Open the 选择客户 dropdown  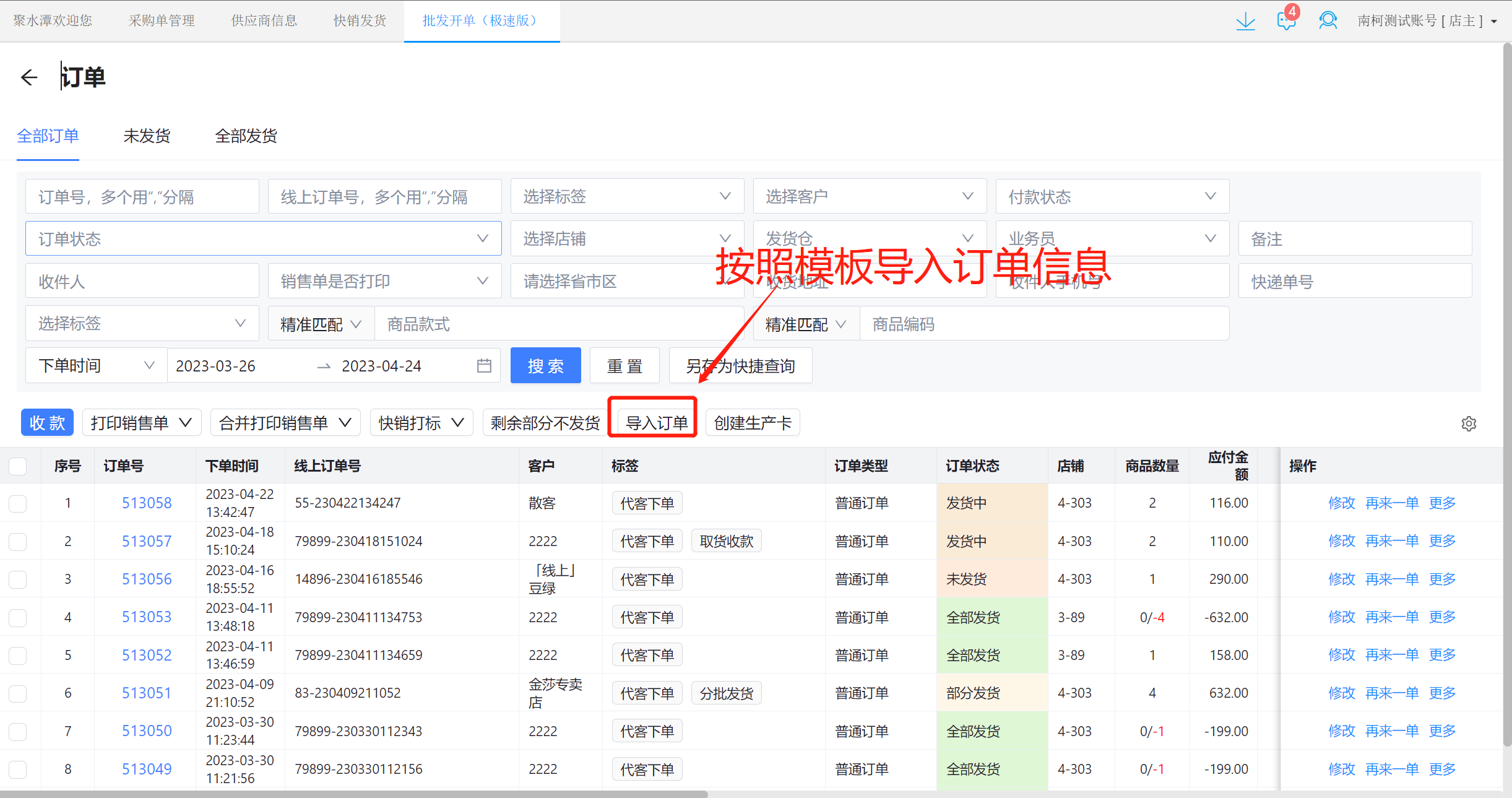870,197
